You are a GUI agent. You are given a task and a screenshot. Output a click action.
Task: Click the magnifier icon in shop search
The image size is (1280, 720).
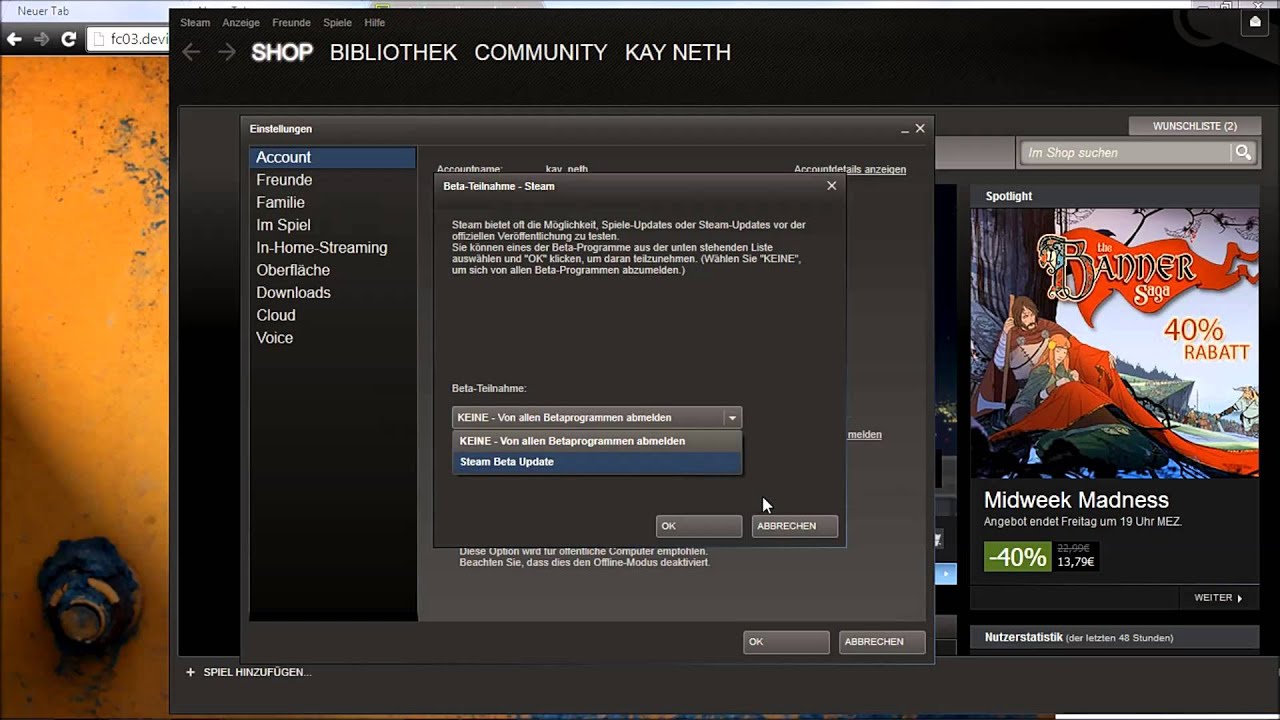[1243, 152]
